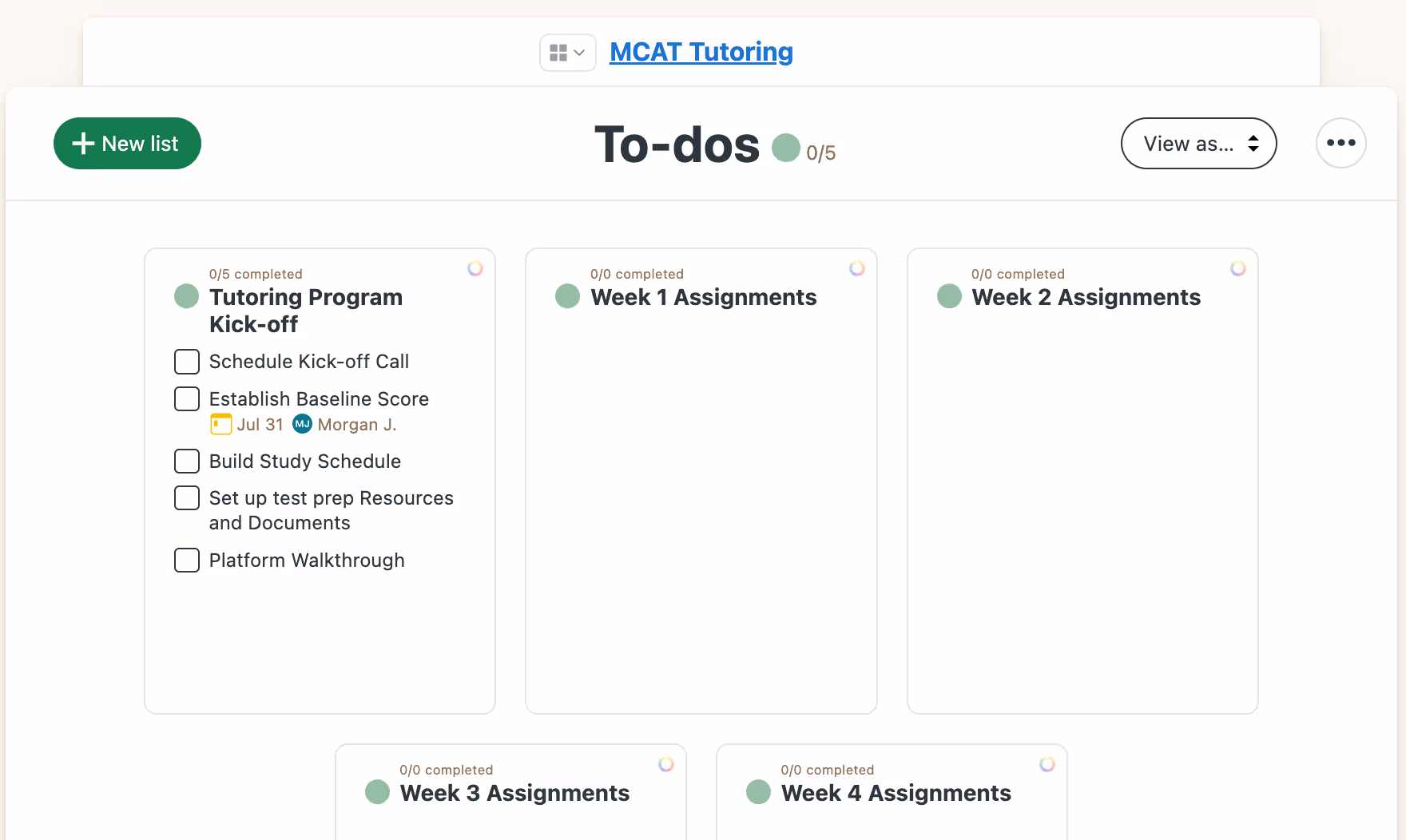1406x840 pixels.
Task: Click the rainbow ring on Tutoring Program Kick-off card
Action: (x=475, y=268)
